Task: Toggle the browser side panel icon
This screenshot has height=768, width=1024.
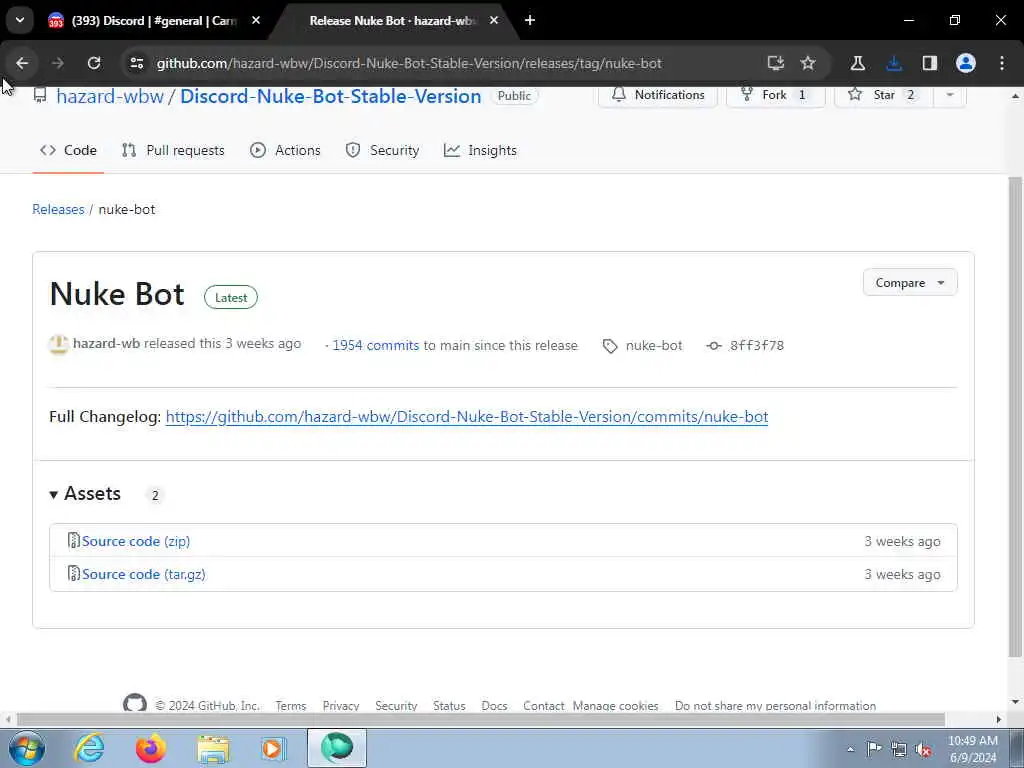Action: pyautogui.click(x=929, y=63)
